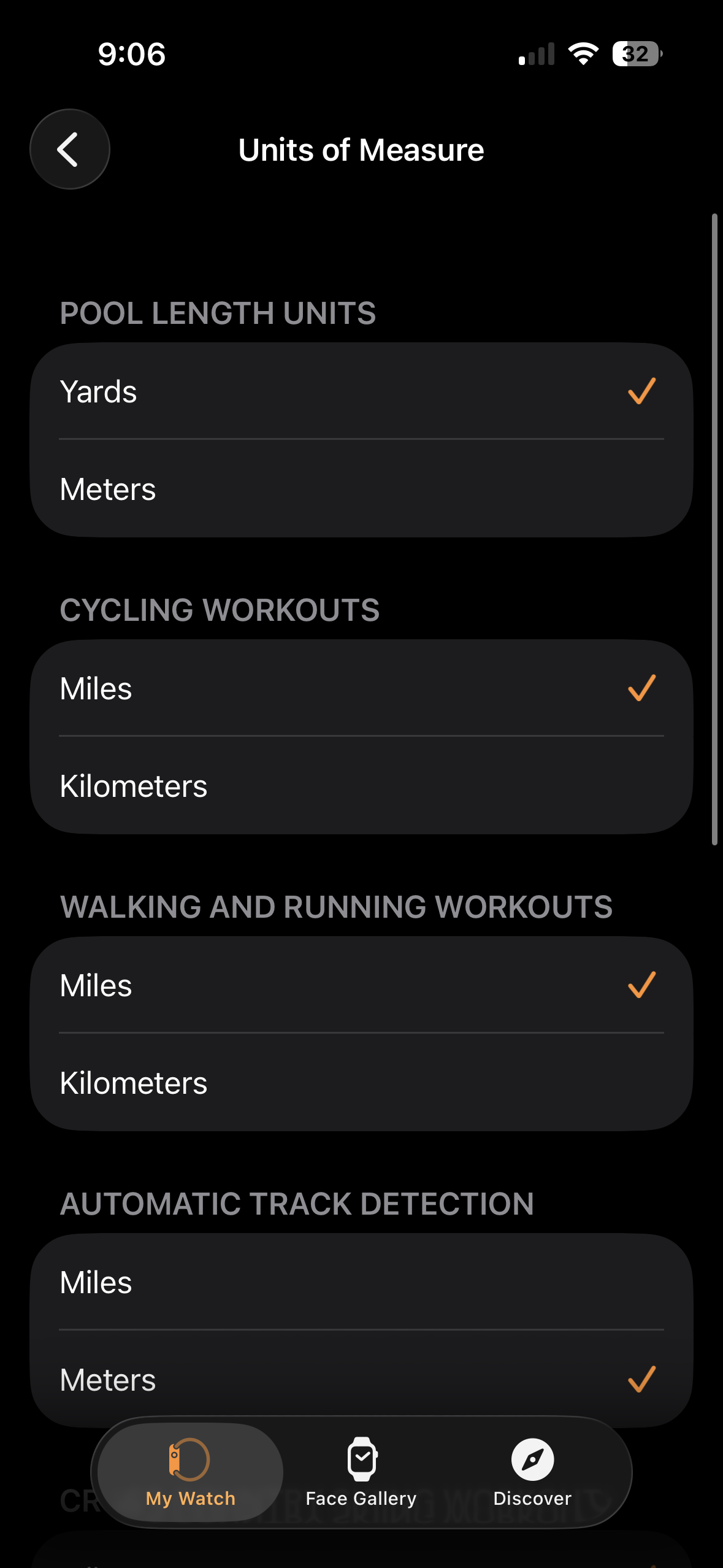This screenshot has width=723, height=1568.
Task: Tap the Face Gallery watch icon
Action: coord(361,1459)
